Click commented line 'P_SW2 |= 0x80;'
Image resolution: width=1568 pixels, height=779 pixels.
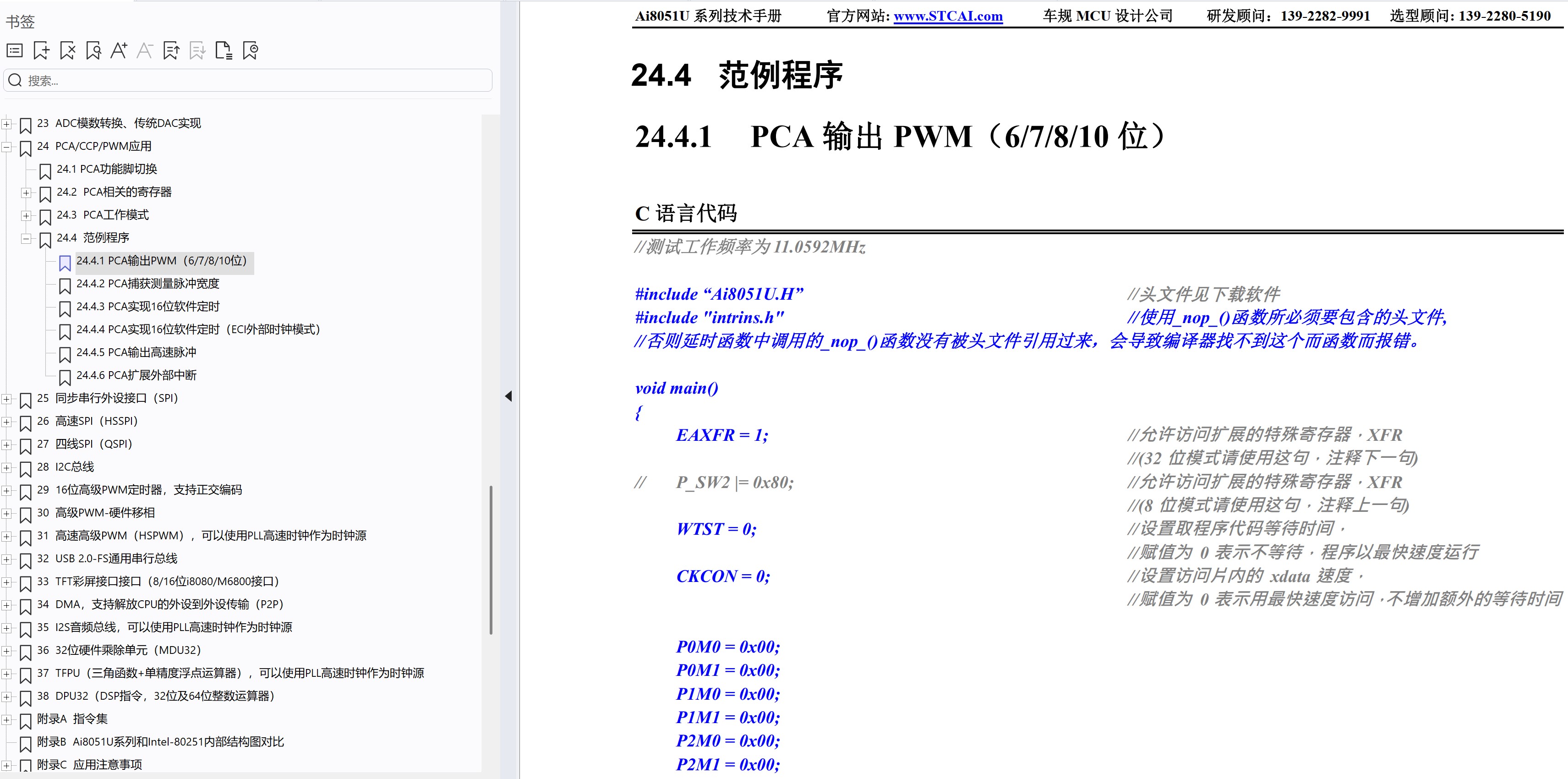pos(735,483)
